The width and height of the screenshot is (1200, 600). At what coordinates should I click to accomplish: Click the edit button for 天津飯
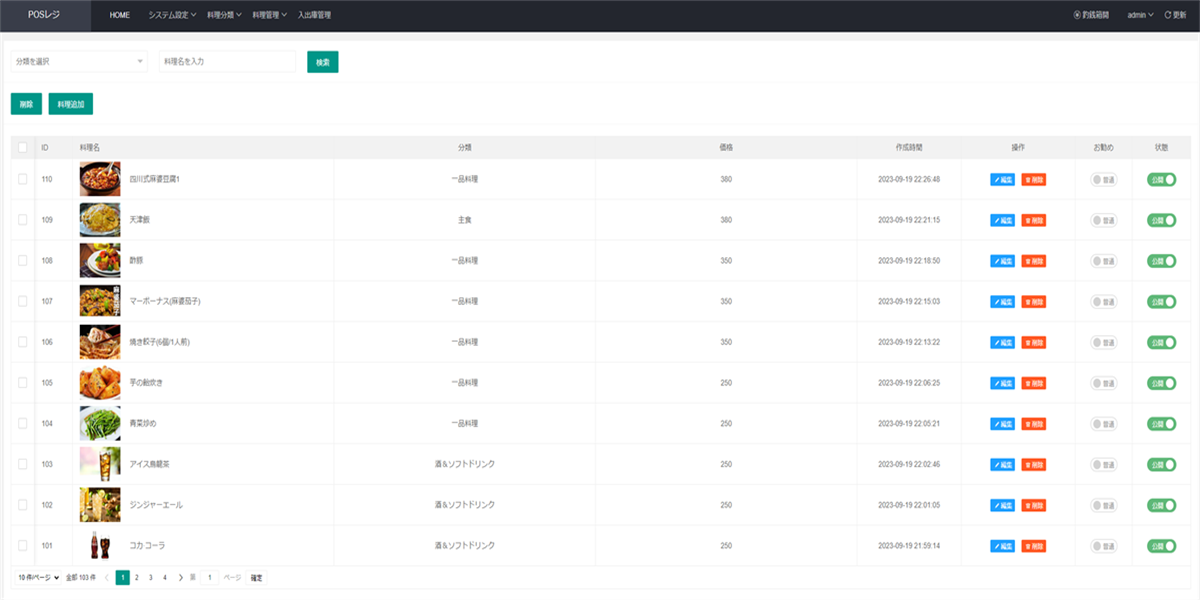pyautogui.click(x=1002, y=220)
